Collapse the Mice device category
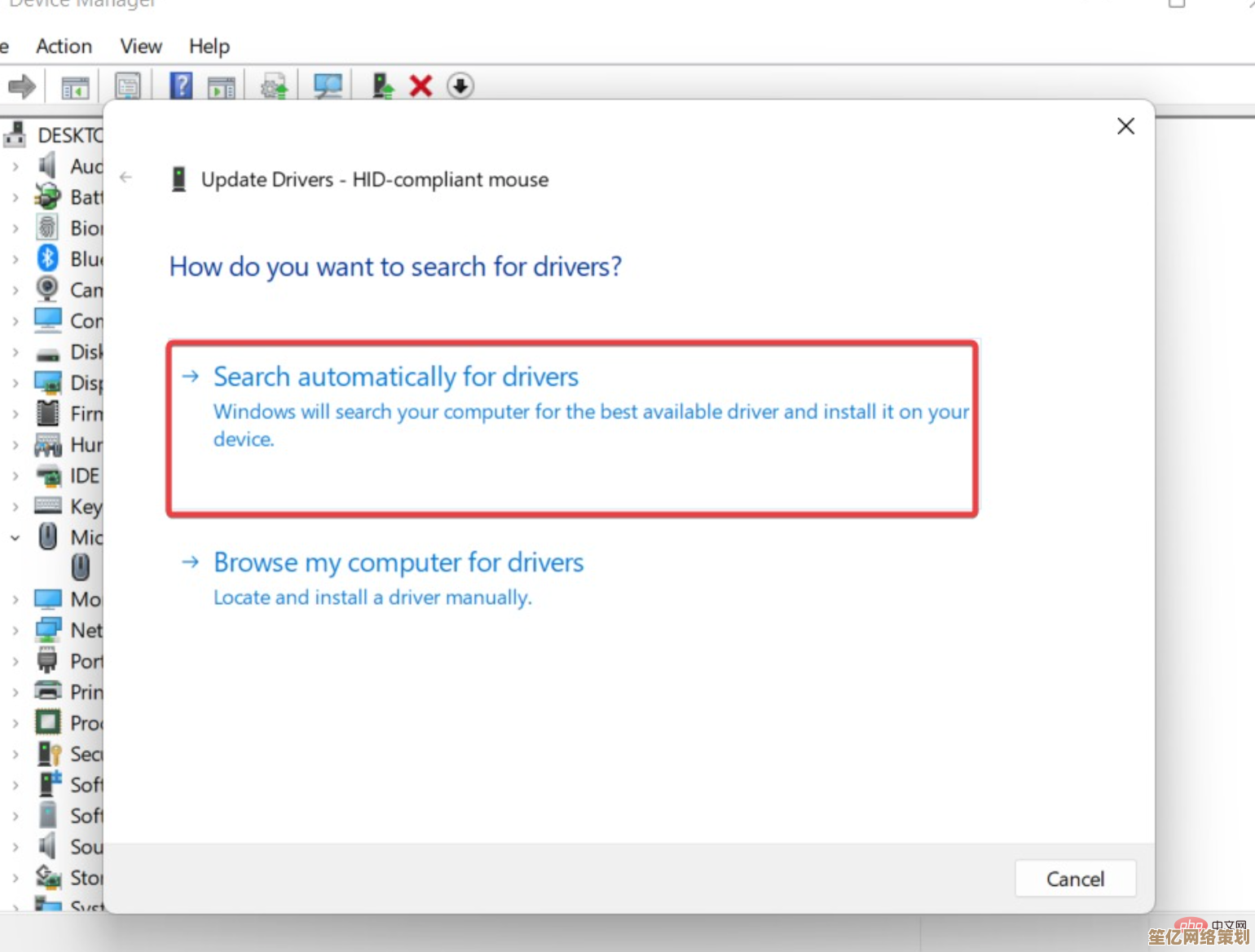This screenshot has height=952, width=1255. 15,537
